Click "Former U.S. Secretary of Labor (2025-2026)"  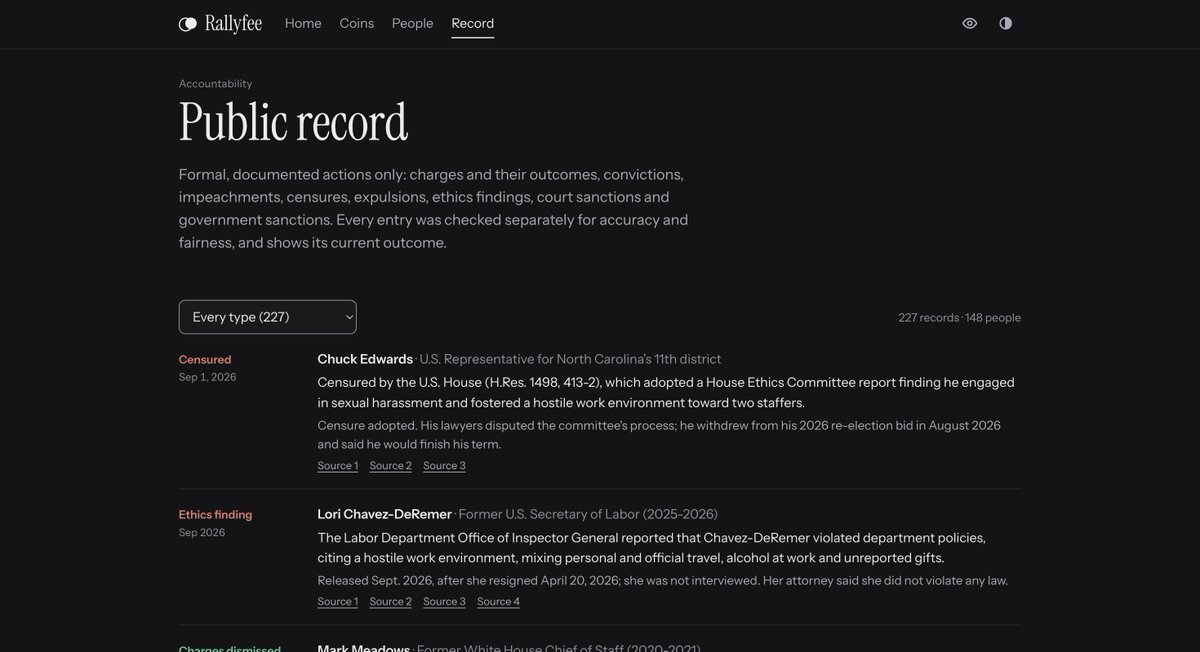coord(588,514)
